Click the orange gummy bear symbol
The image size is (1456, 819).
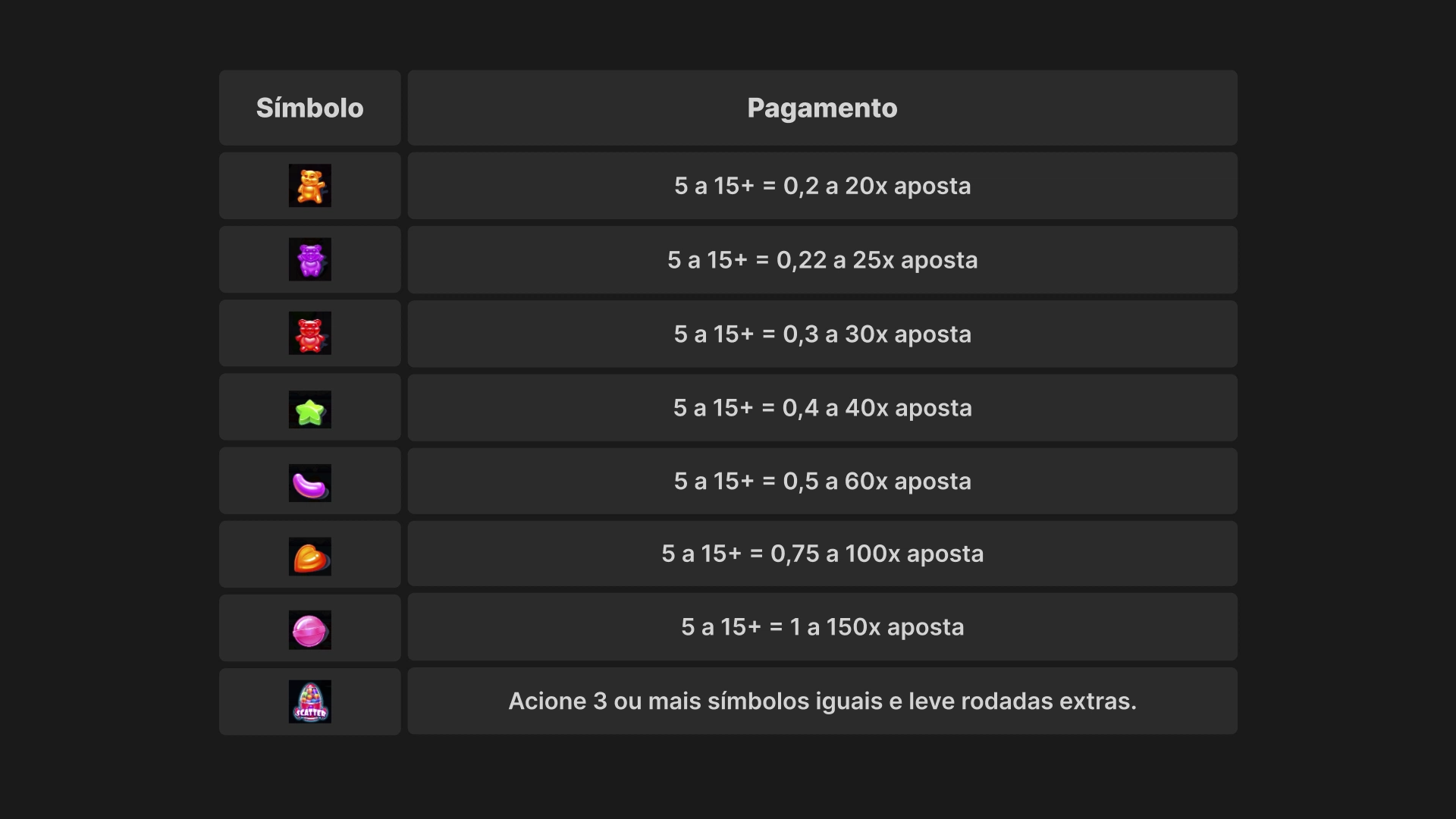pos(309,186)
